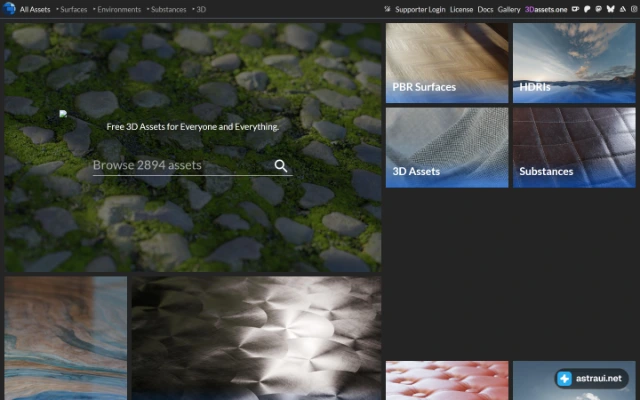
Task: Open the HDRIs tile
Action: point(574,63)
